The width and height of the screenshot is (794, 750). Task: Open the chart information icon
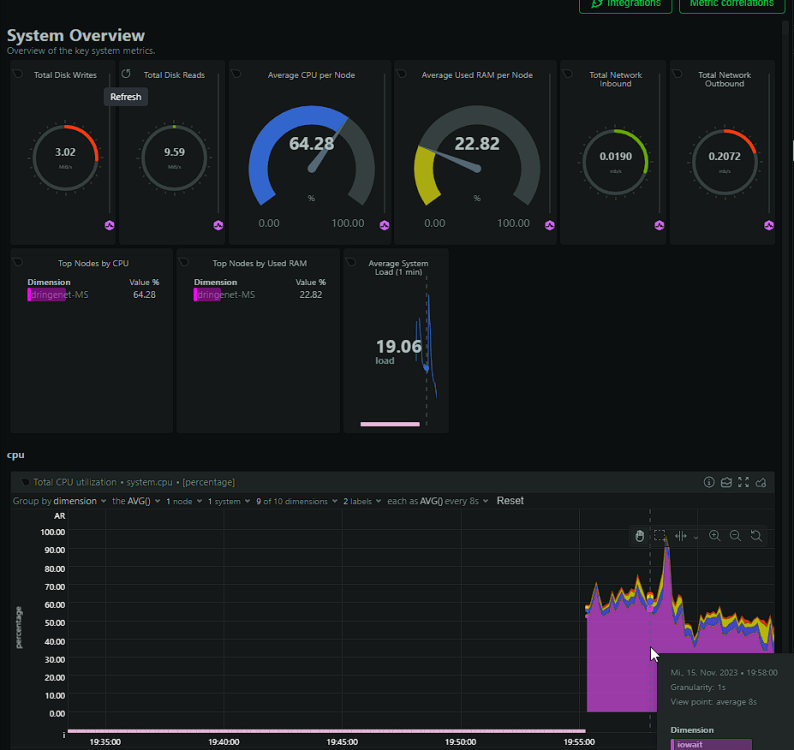(x=709, y=482)
